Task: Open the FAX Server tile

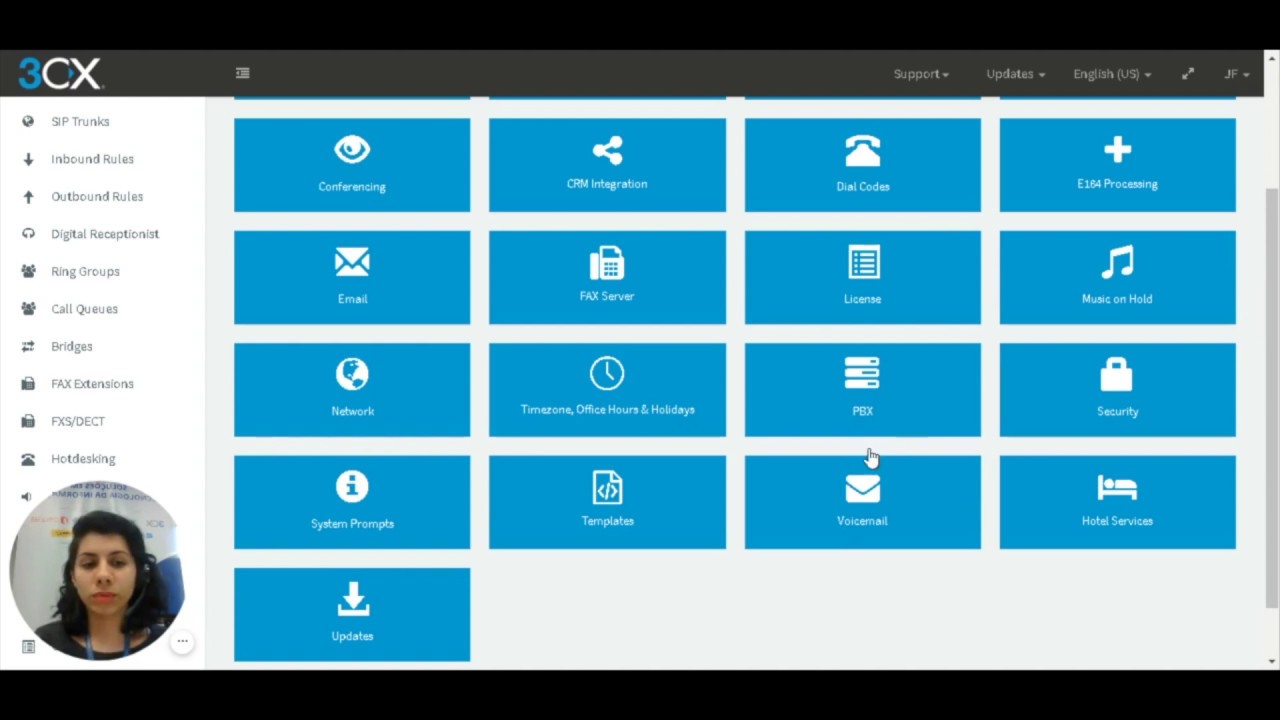Action: point(607,277)
